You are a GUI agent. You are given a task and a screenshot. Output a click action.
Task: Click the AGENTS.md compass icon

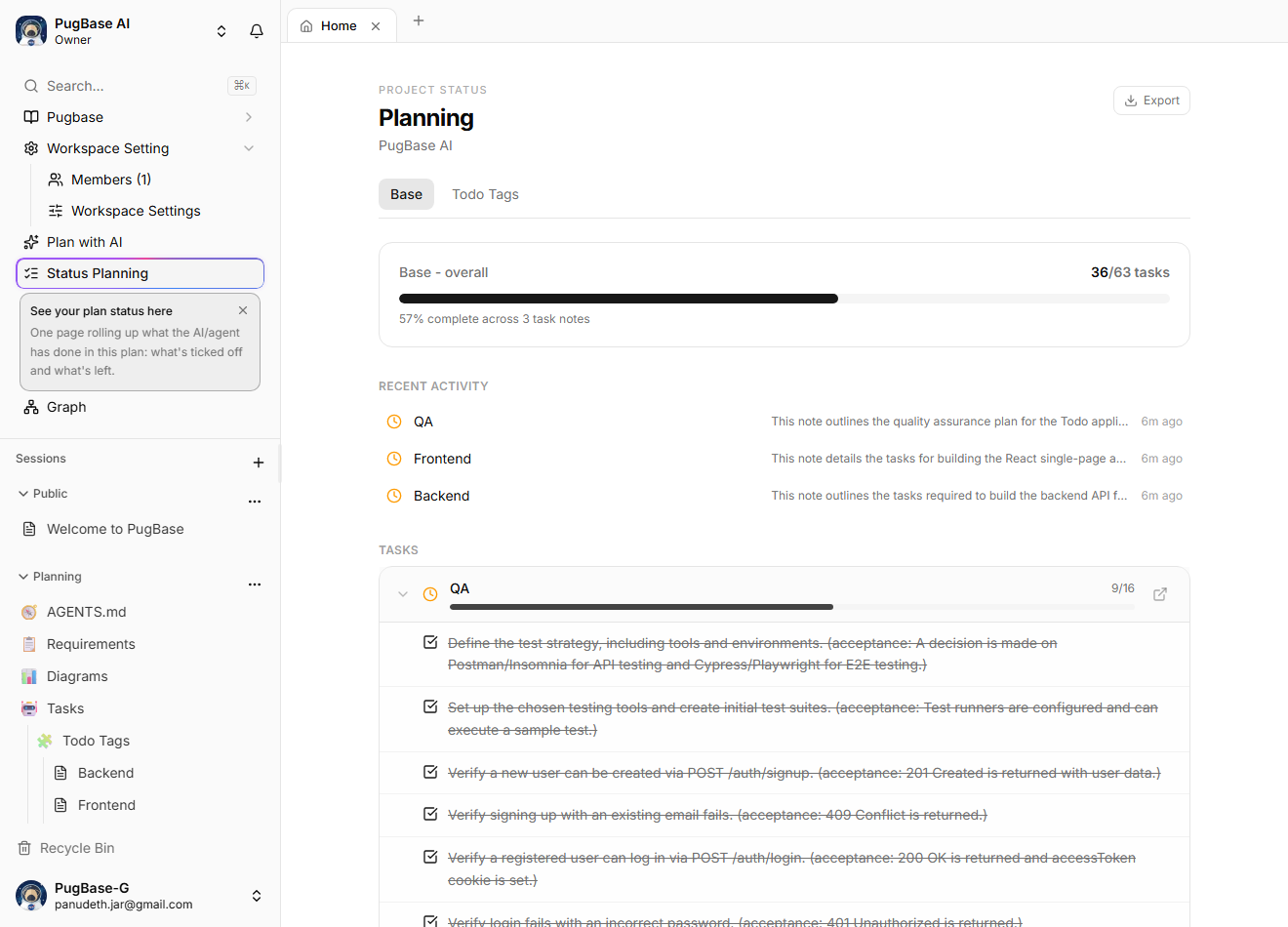coord(29,612)
